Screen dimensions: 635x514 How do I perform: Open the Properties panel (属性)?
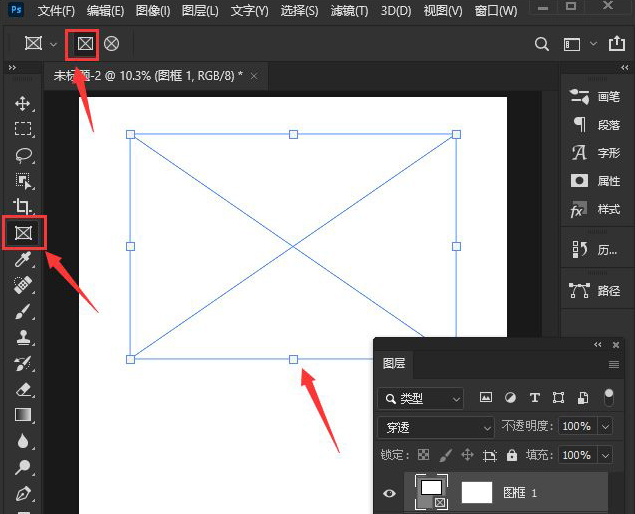pos(595,181)
